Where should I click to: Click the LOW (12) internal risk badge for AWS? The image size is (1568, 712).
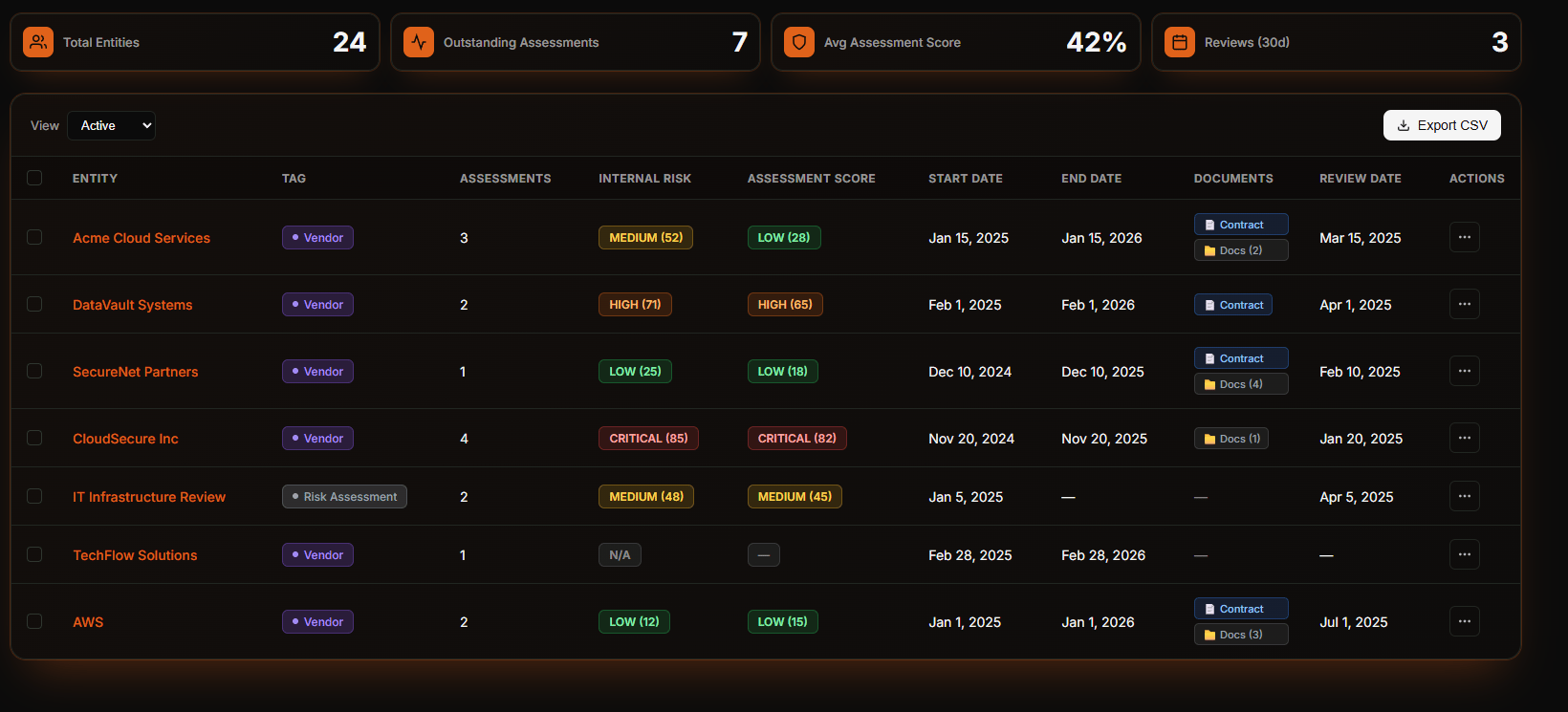(634, 621)
